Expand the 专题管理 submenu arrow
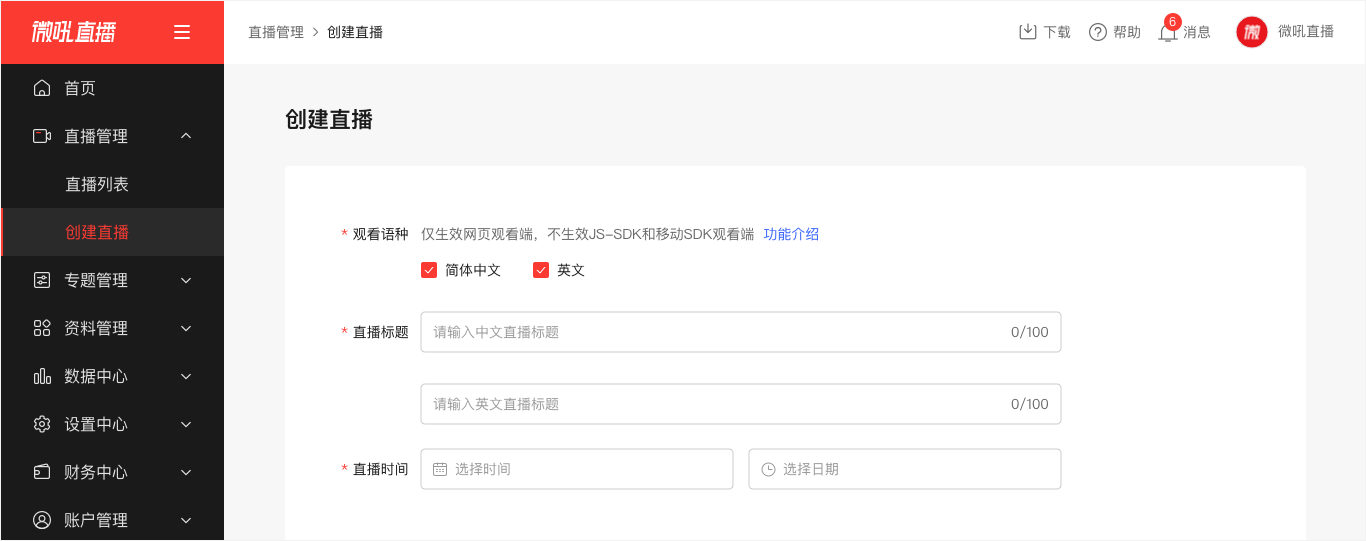1366x541 pixels. [x=186, y=280]
